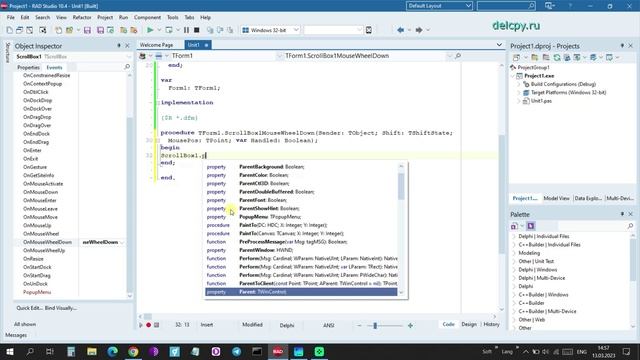The width and height of the screenshot is (640, 360).
Task: Open the Model View tab
Action: pos(556,198)
